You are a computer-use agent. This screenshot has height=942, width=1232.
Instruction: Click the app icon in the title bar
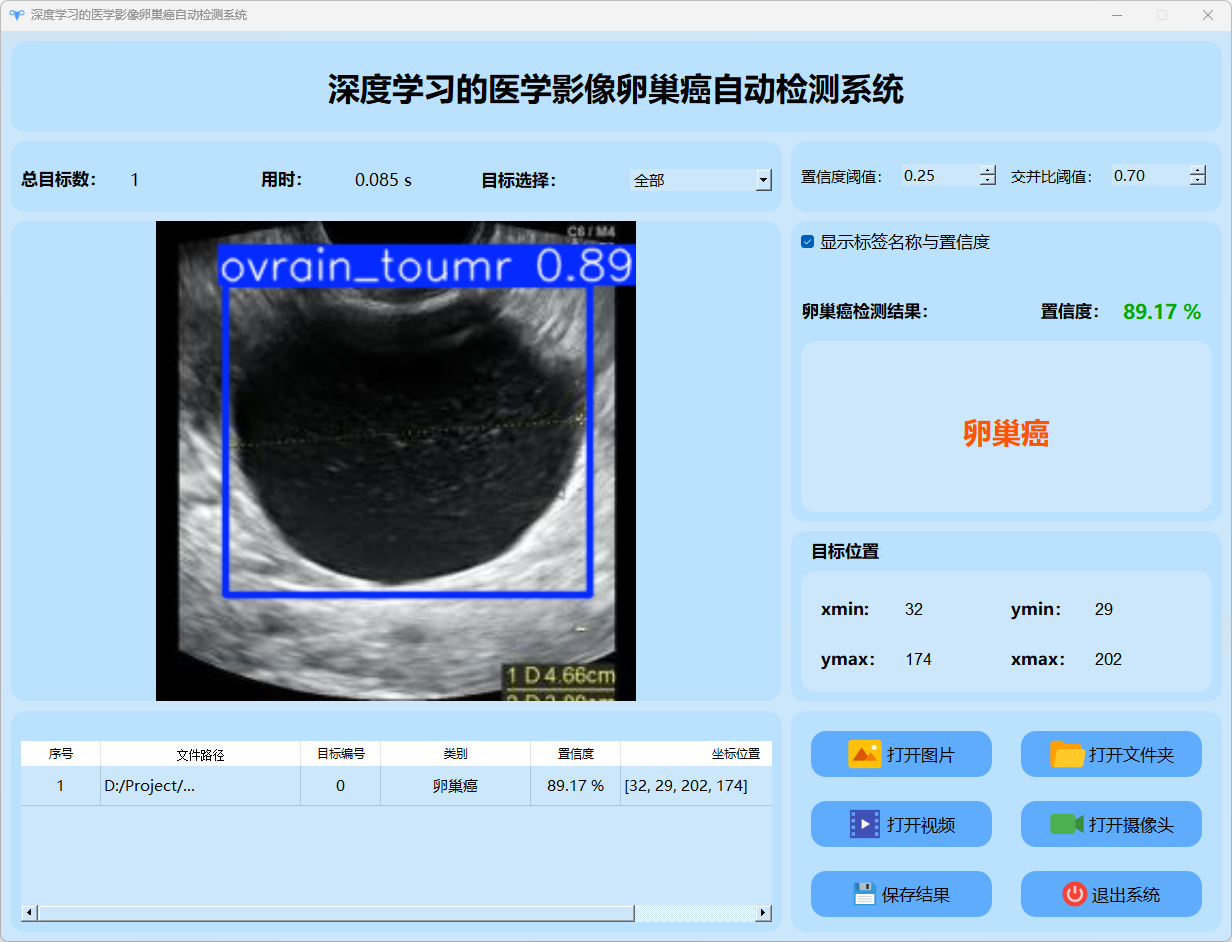[x=16, y=15]
